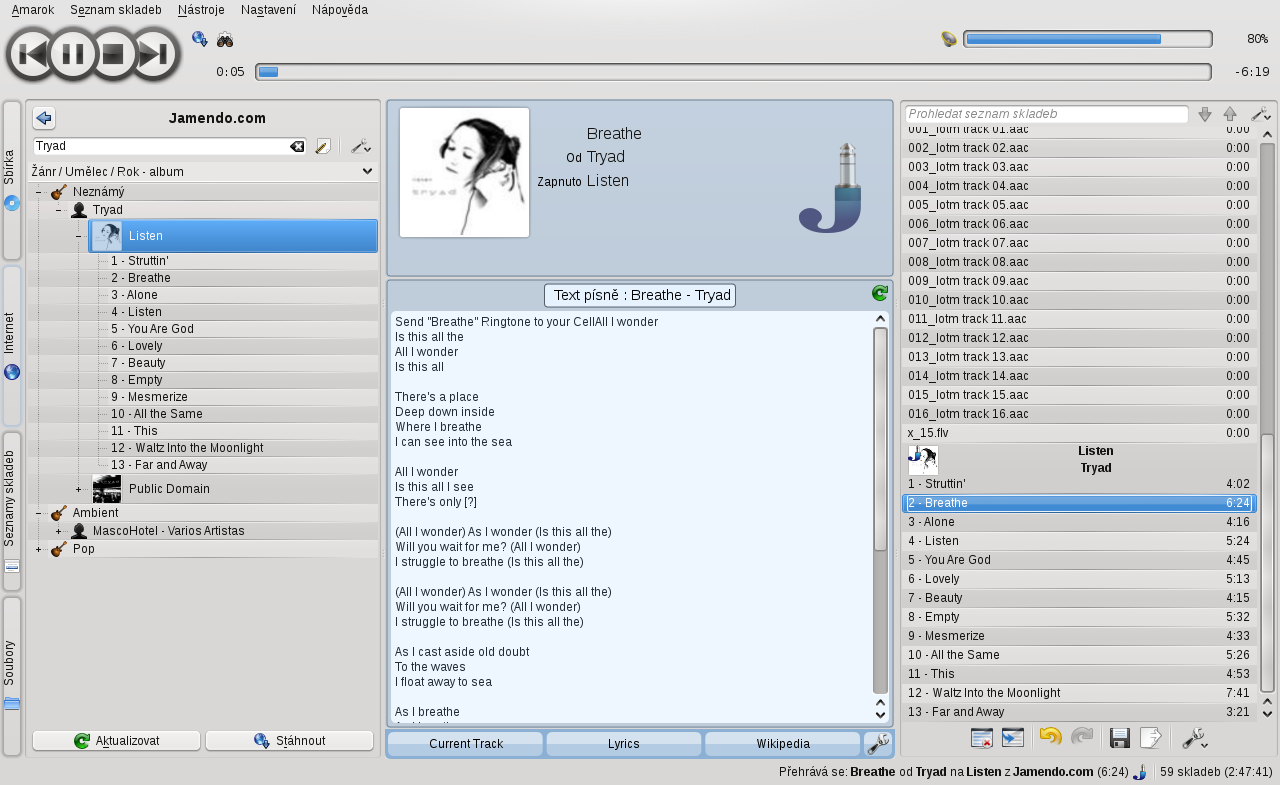Screen dimensions: 1280x785
Task: Open filter editor pencil icon
Action: pos(323,146)
